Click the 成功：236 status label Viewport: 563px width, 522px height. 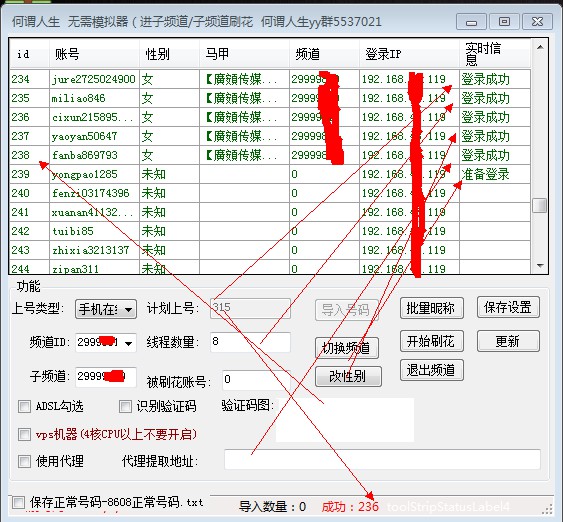coord(350,507)
